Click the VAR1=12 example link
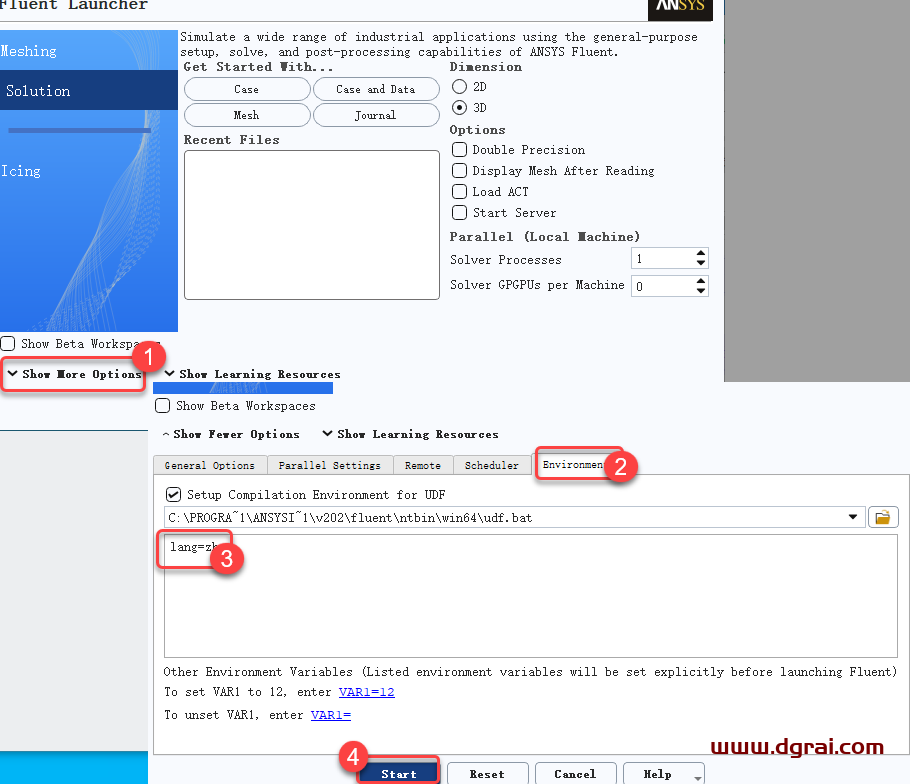The height and width of the screenshot is (784, 910). (366, 692)
